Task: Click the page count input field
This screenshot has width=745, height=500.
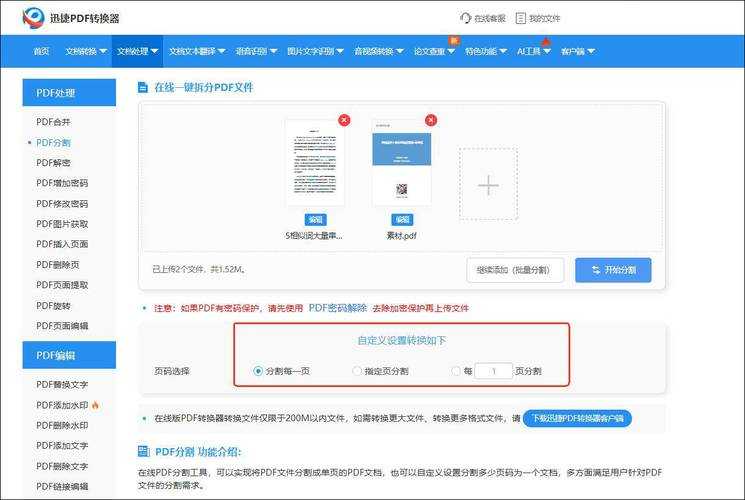Action: coord(494,371)
